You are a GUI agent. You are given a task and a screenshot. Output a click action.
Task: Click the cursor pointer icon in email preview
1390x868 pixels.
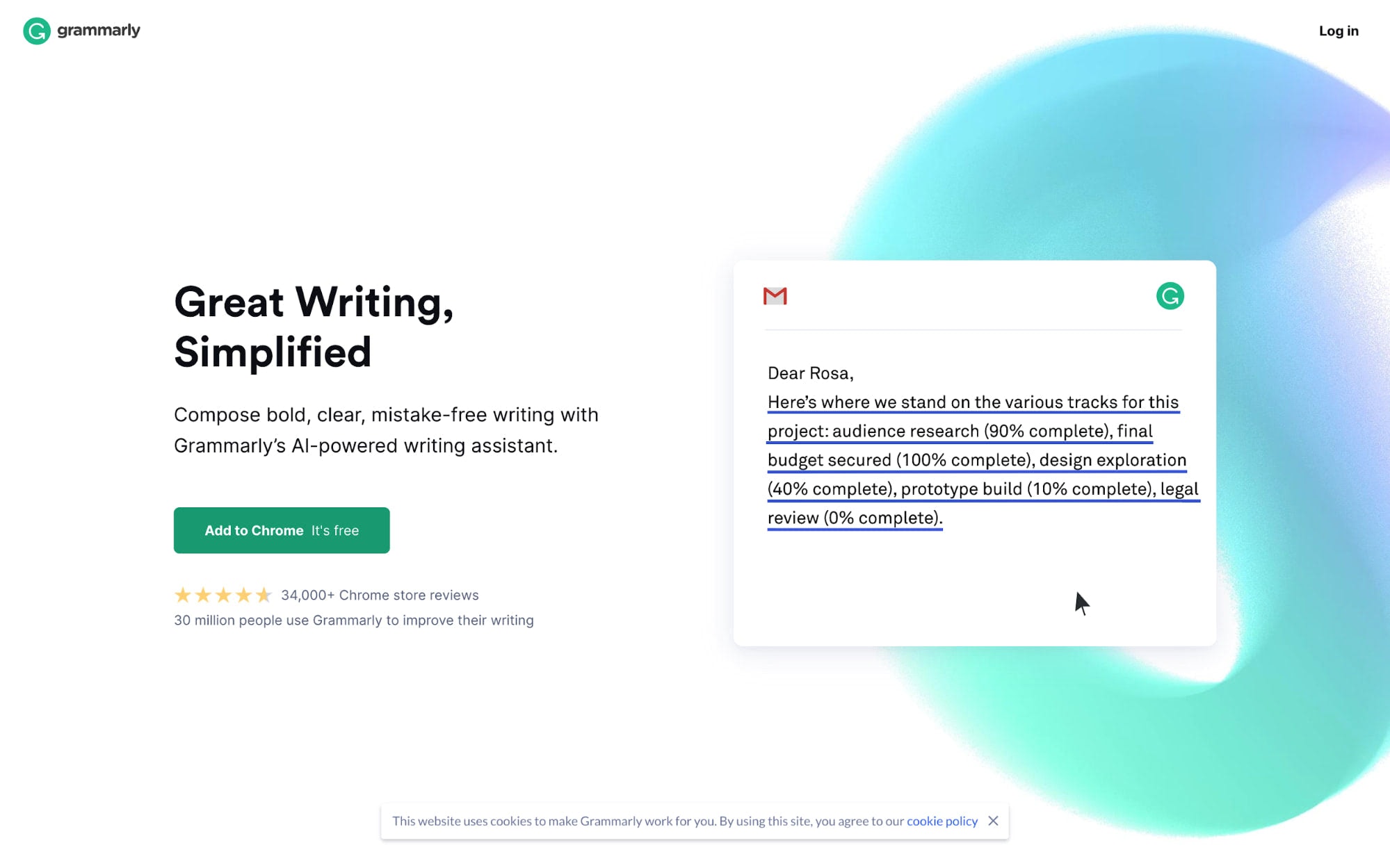(1081, 601)
